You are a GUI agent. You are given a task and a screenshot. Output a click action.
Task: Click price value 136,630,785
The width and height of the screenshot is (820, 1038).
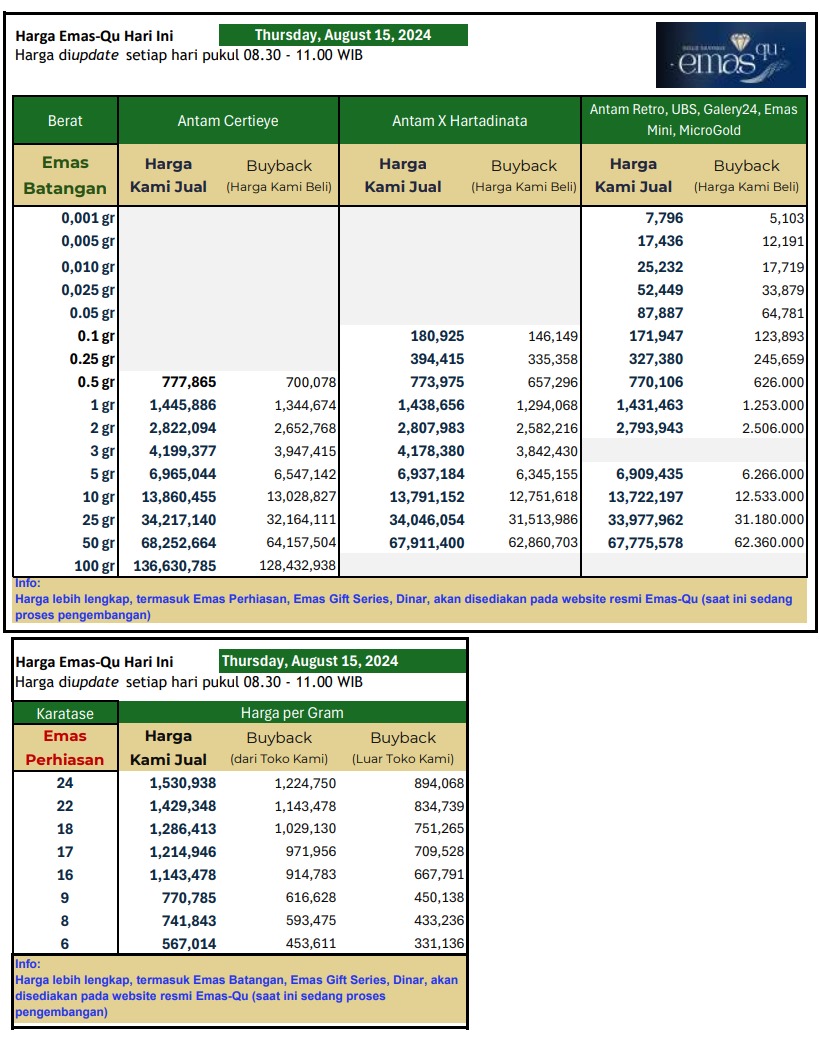pos(175,566)
